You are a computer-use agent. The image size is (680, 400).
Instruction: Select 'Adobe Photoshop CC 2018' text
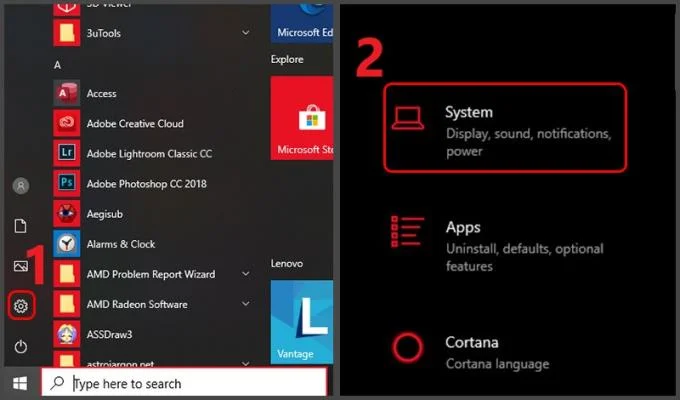(147, 184)
